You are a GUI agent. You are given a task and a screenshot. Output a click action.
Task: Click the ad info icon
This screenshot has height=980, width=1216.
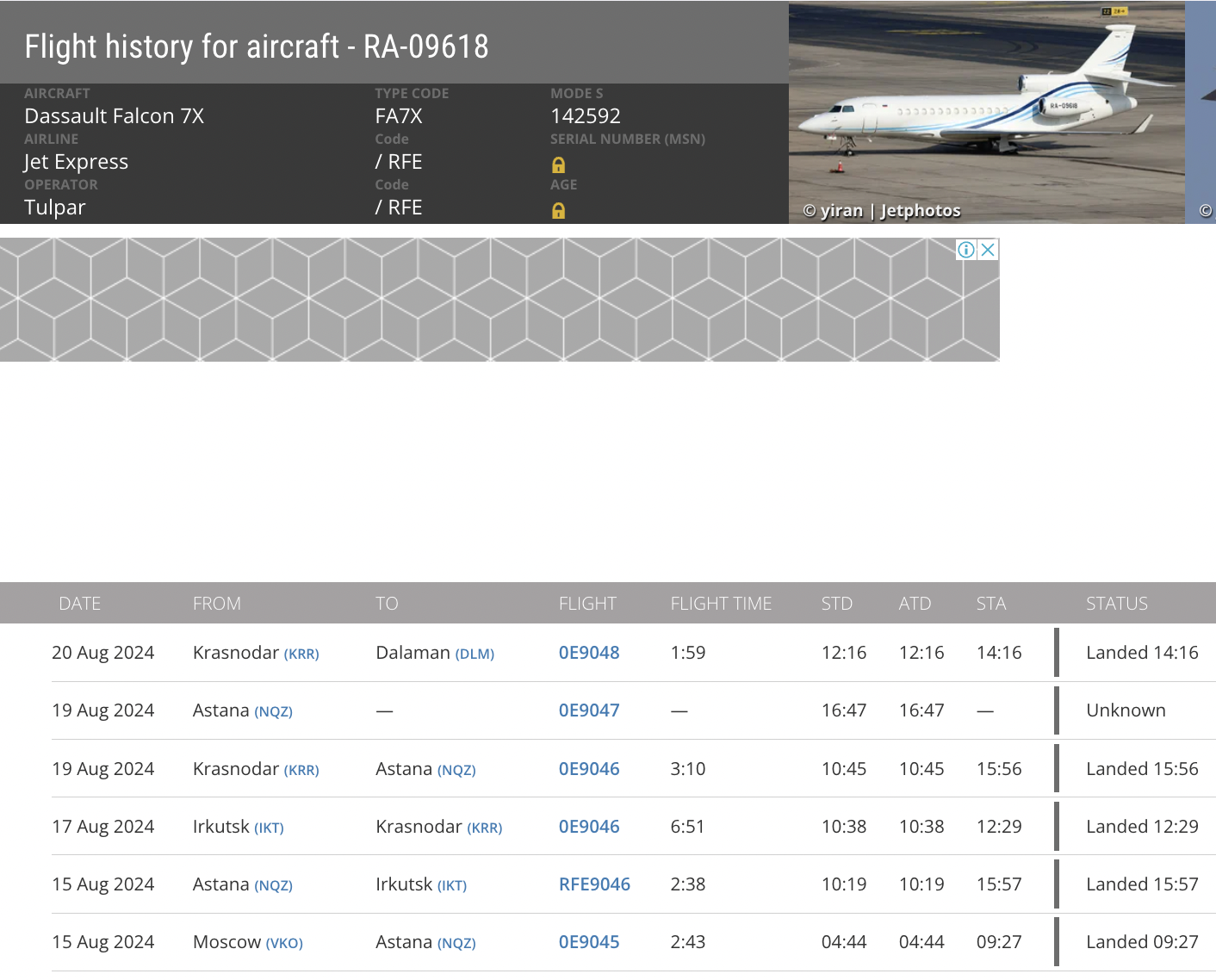click(966, 250)
